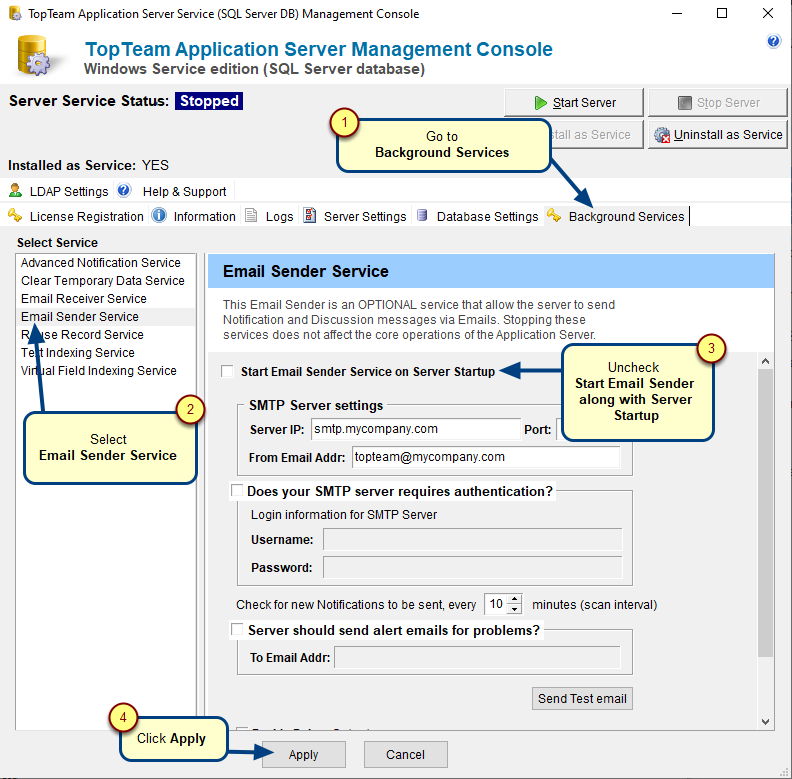
Task: Click the window close X button
Action: (768, 13)
